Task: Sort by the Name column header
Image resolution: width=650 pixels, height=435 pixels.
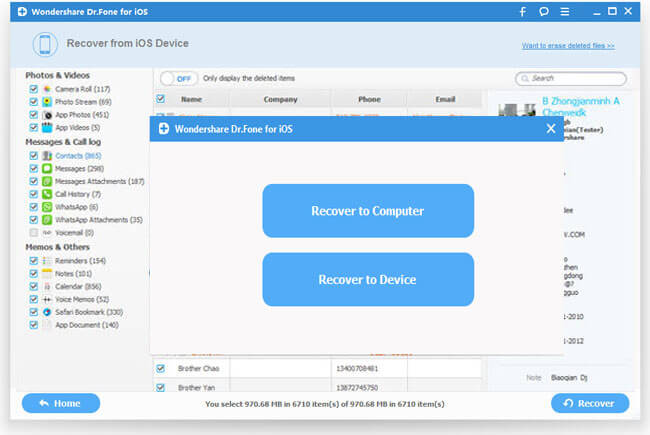Action: (x=191, y=100)
